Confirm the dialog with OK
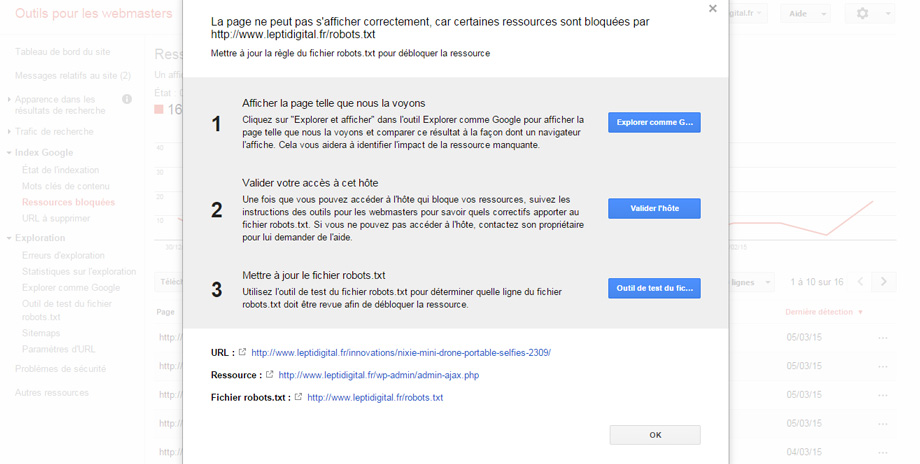Image resolution: width=920 pixels, height=464 pixels. [x=655, y=435]
